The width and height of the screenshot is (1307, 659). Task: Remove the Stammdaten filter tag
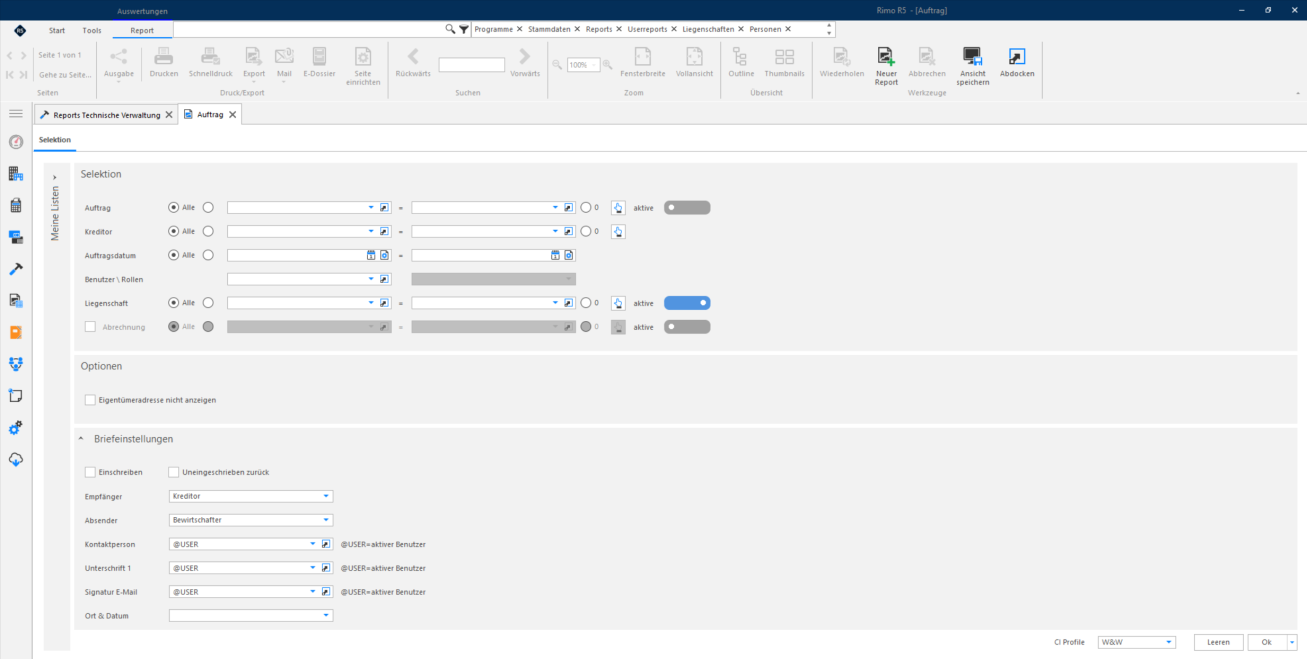click(x=577, y=30)
